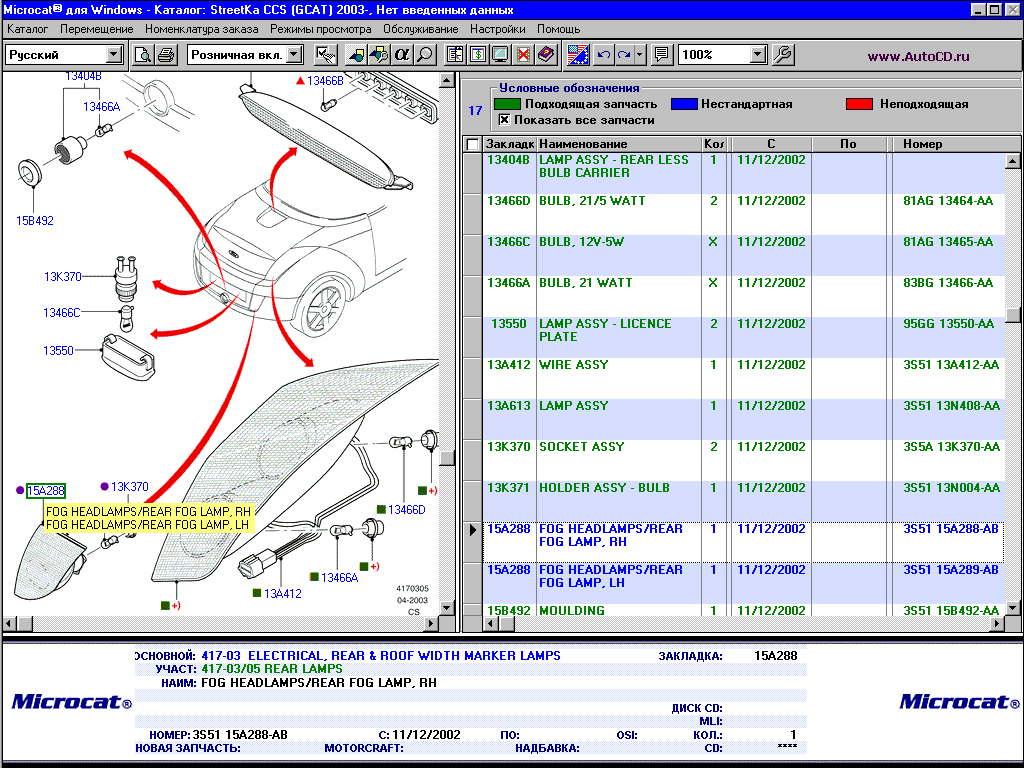Image resolution: width=1024 pixels, height=768 pixels.
Task: Open the Обслуживание menu
Action: [x=421, y=29]
